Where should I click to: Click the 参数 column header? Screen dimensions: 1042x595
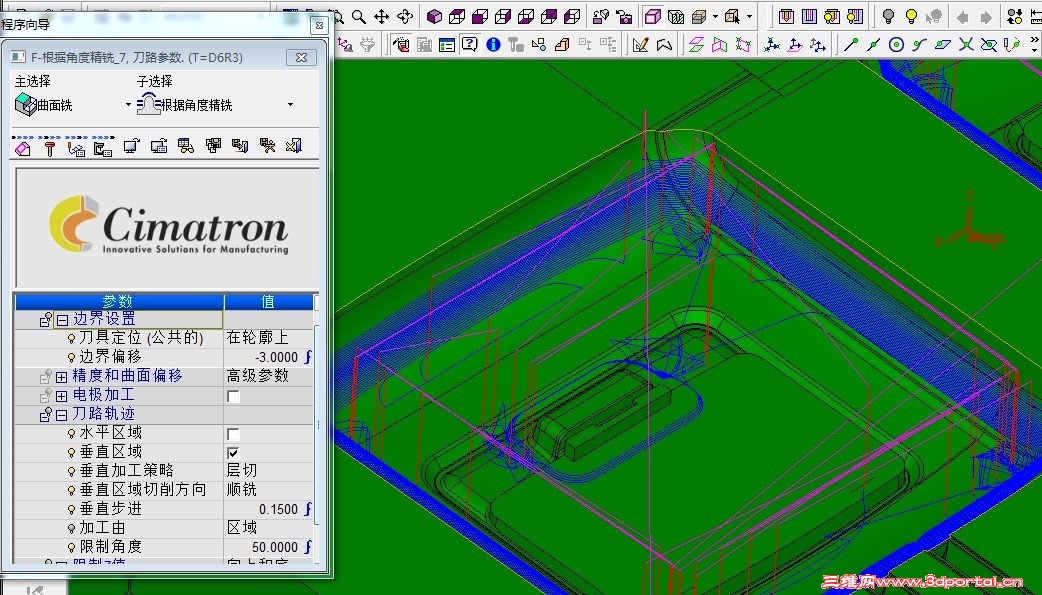pos(119,302)
